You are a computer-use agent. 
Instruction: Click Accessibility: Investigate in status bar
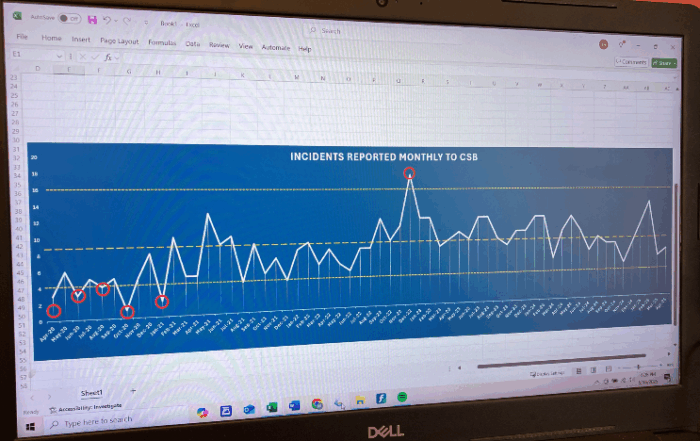(x=86, y=408)
